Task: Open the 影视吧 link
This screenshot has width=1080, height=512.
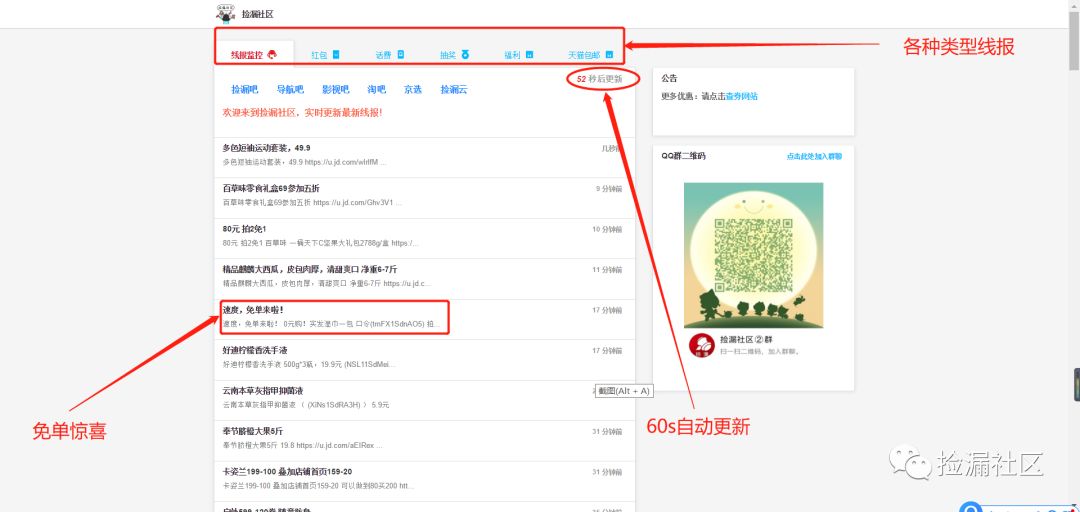Action: 335,90
